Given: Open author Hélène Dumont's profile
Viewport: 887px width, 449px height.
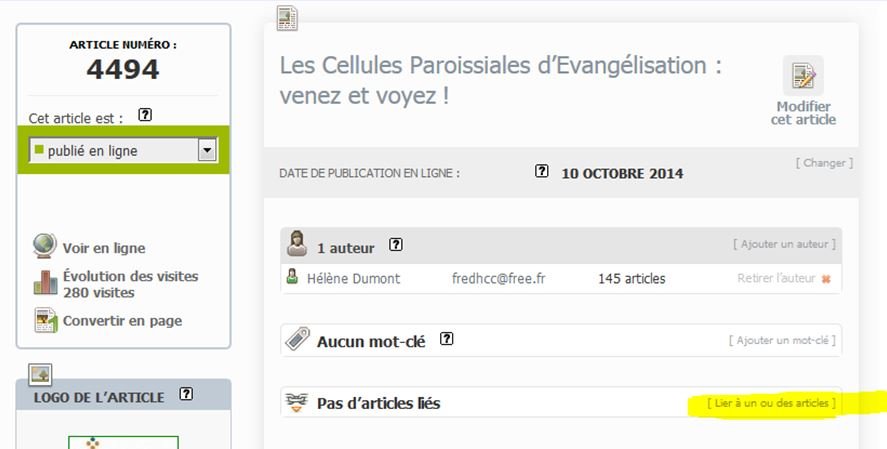Looking at the screenshot, I should click(x=354, y=278).
